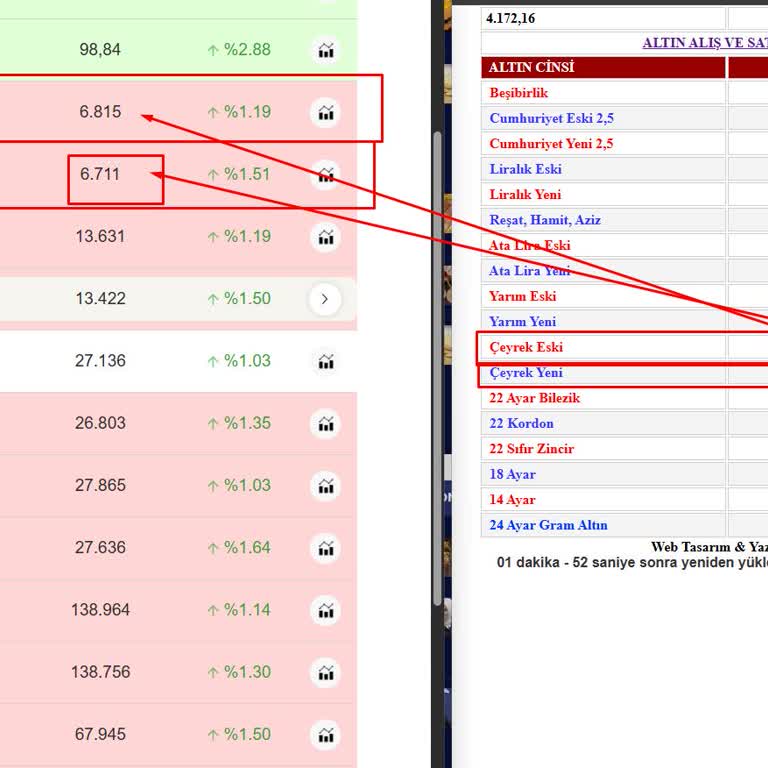Open the chart icon in 27.865 row
This screenshot has width=768, height=768.
326,485
